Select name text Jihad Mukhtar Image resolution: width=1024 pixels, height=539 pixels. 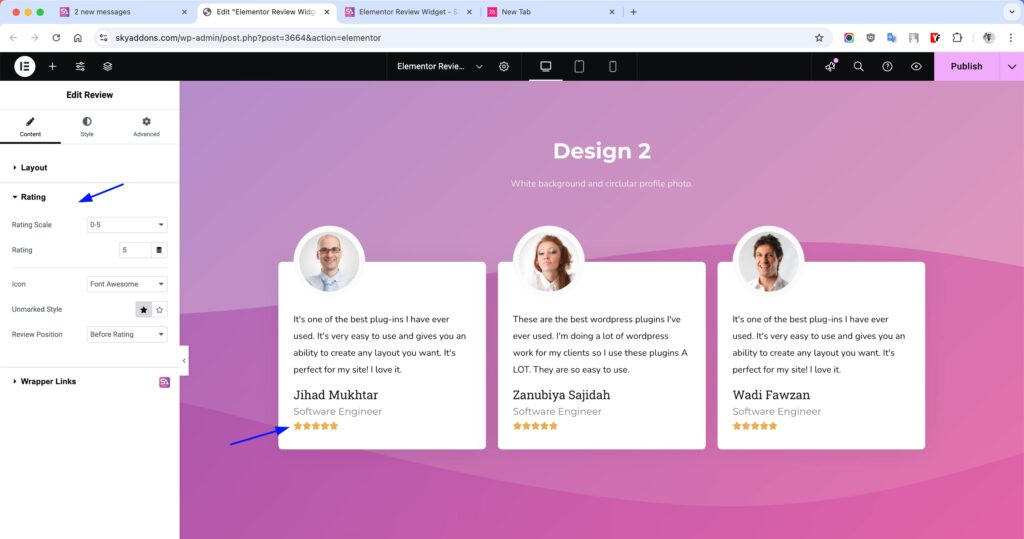click(x=336, y=395)
